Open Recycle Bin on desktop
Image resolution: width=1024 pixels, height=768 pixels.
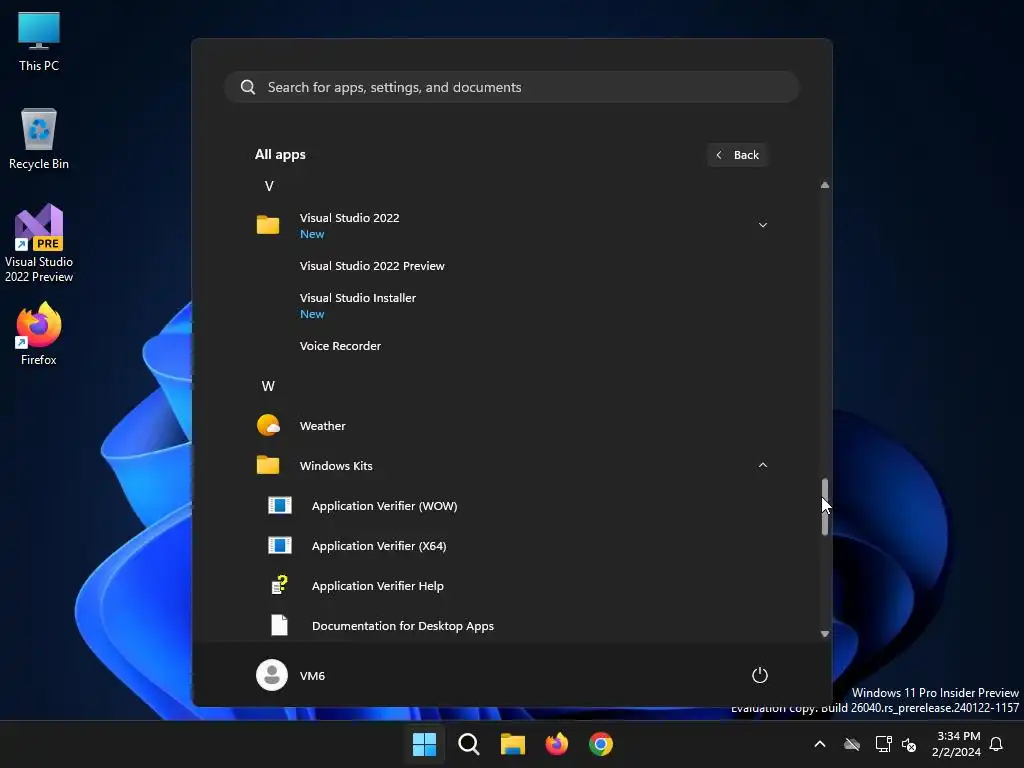coord(39,138)
